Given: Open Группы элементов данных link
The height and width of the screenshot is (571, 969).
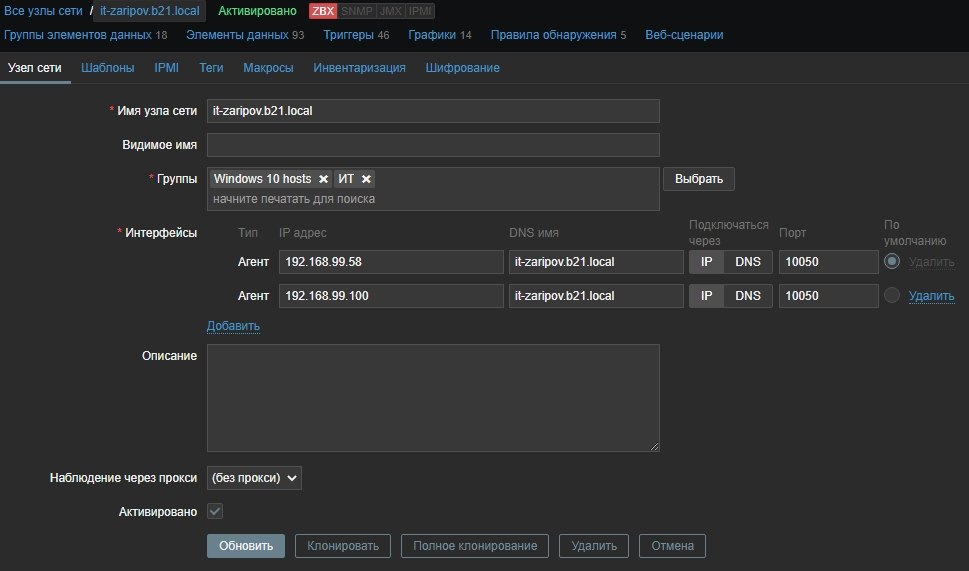Looking at the screenshot, I should click(x=77, y=35).
